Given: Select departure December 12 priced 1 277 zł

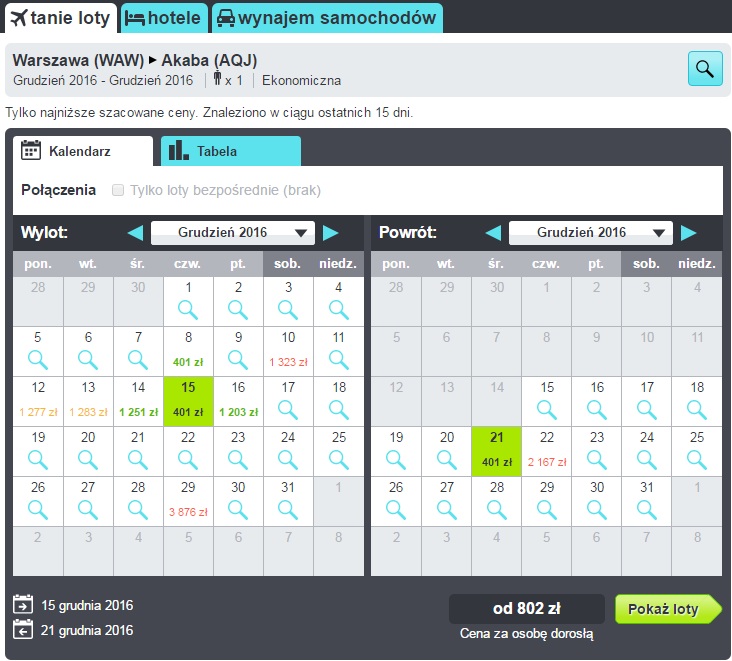Looking at the screenshot, I should pos(38,401).
